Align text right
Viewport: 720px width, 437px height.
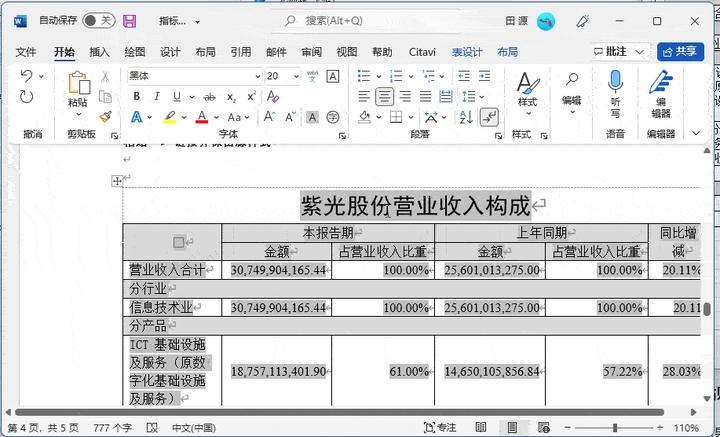405,96
